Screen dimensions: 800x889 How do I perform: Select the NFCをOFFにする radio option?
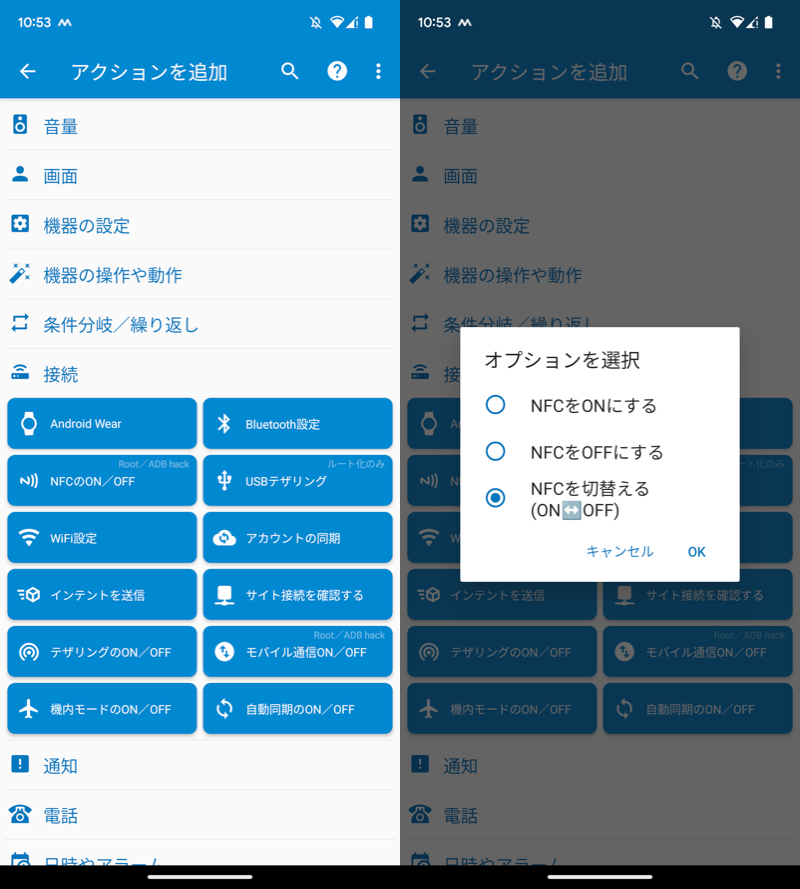click(x=495, y=452)
